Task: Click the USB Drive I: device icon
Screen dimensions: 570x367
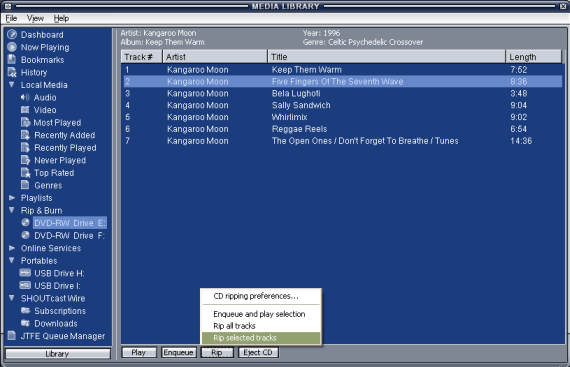Action: [25, 285]
